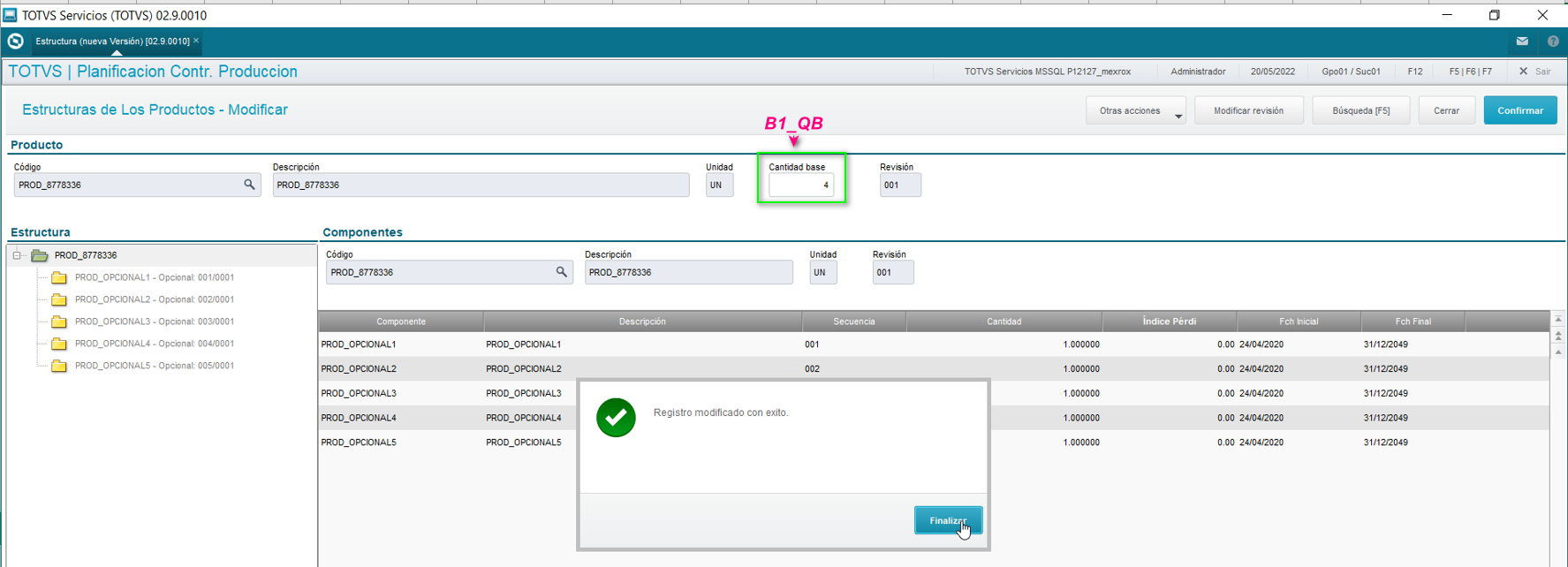Click the Componentes Revisión field
Viewport: 1568px width, 567px height.
tap(893, 272)
